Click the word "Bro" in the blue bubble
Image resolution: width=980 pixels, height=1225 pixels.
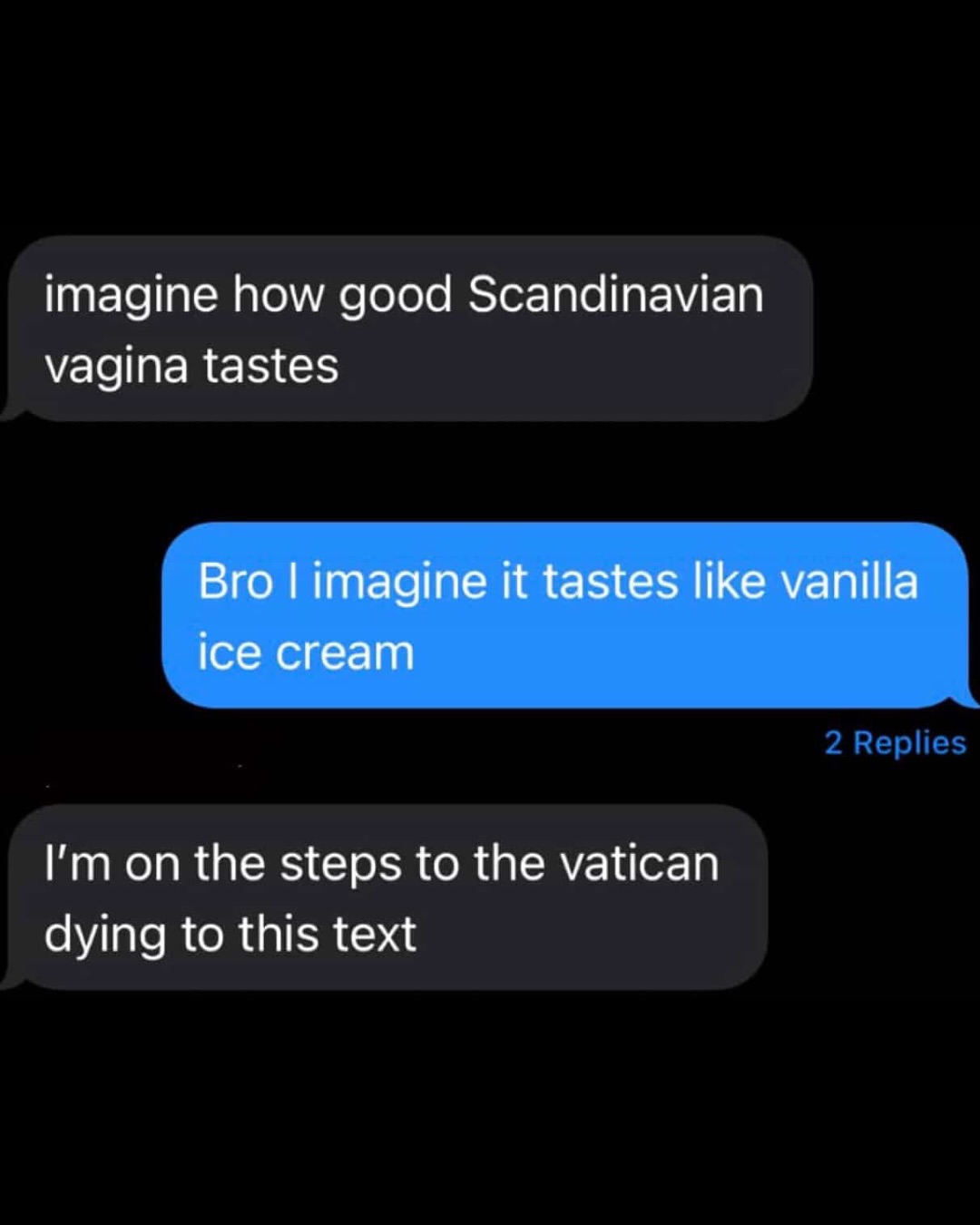[235, 582]
